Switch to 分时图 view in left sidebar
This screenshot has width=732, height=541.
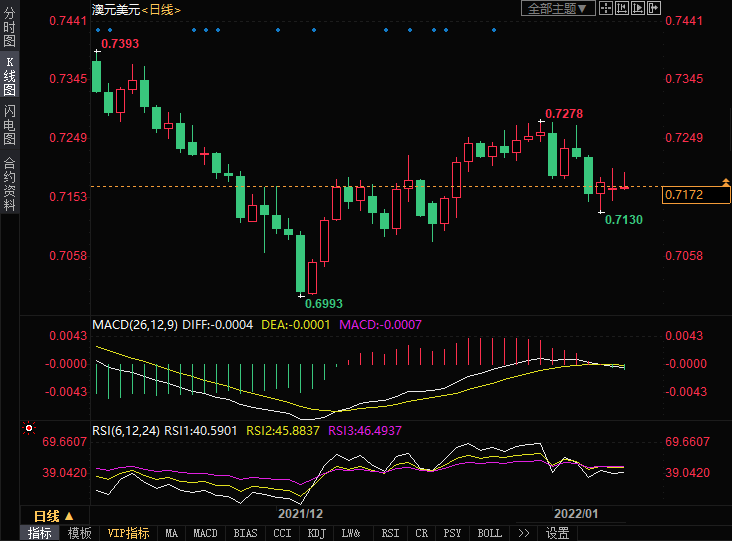[x=9, y=29]
